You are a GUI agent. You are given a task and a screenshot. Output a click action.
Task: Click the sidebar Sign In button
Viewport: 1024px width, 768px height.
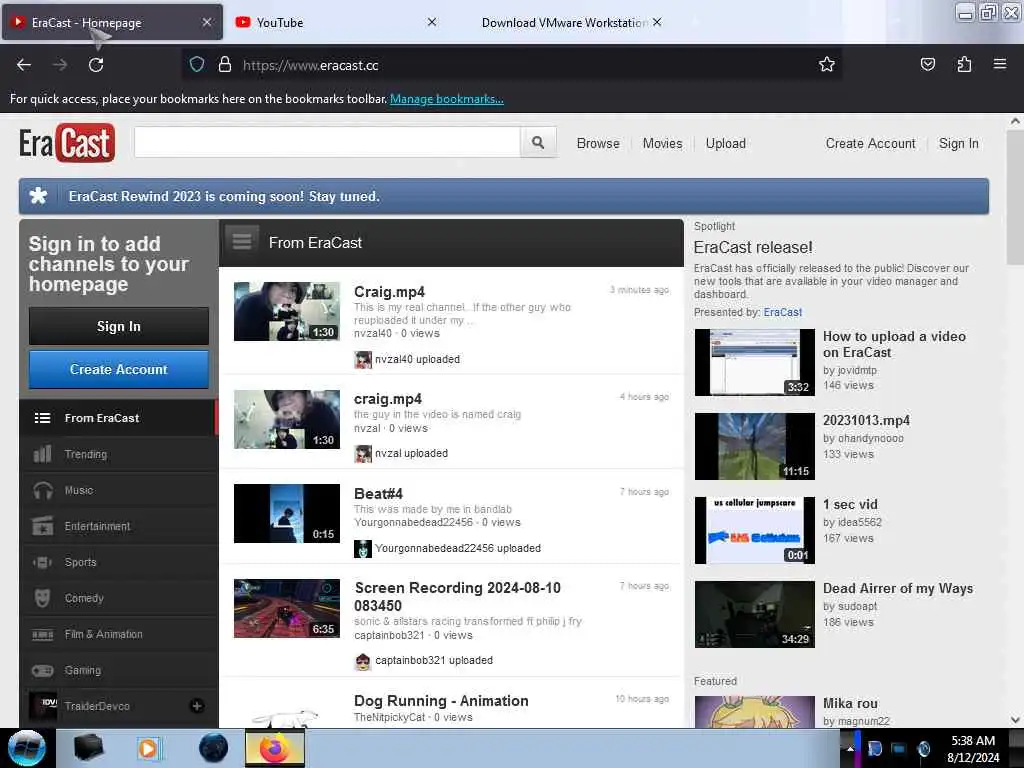click(118, 326)
